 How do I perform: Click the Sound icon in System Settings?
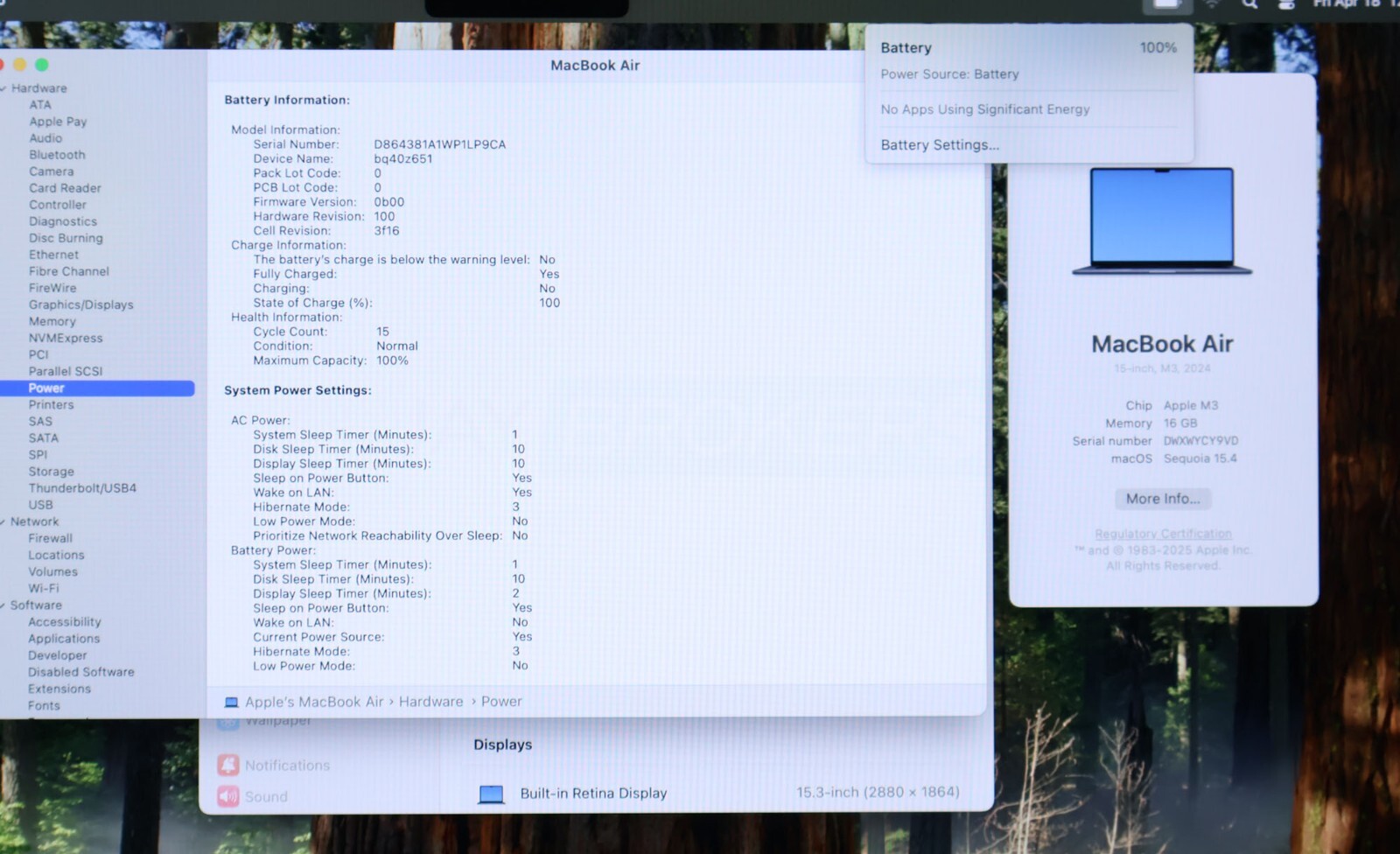228,796
